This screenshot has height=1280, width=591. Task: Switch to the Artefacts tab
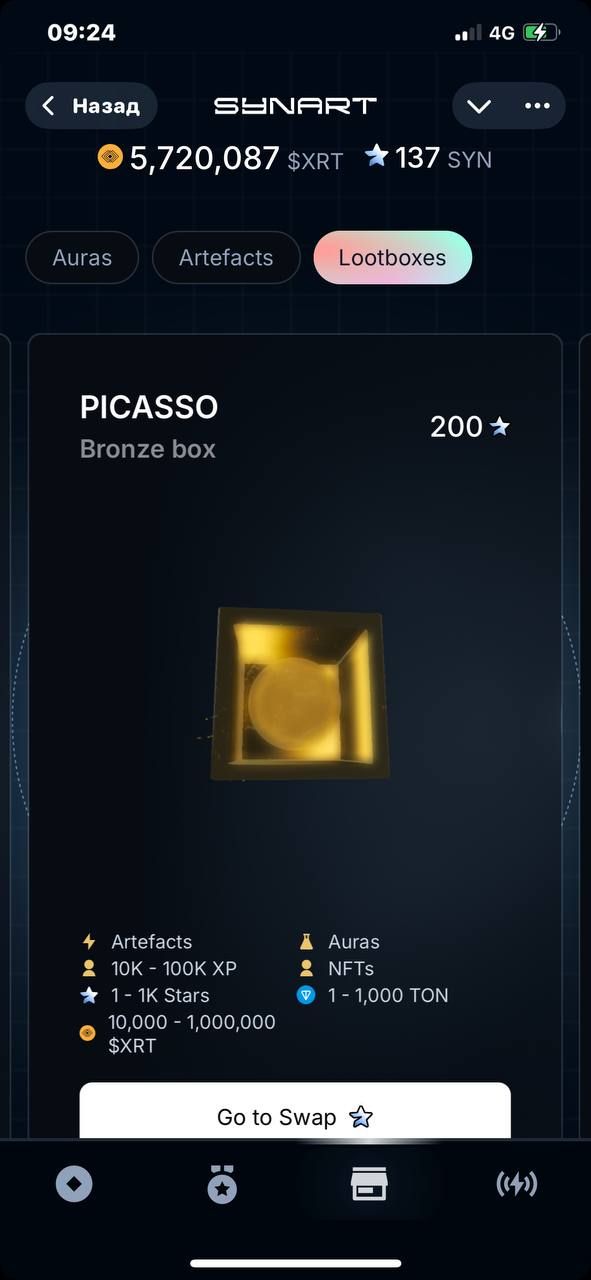(x=226, y=258)
